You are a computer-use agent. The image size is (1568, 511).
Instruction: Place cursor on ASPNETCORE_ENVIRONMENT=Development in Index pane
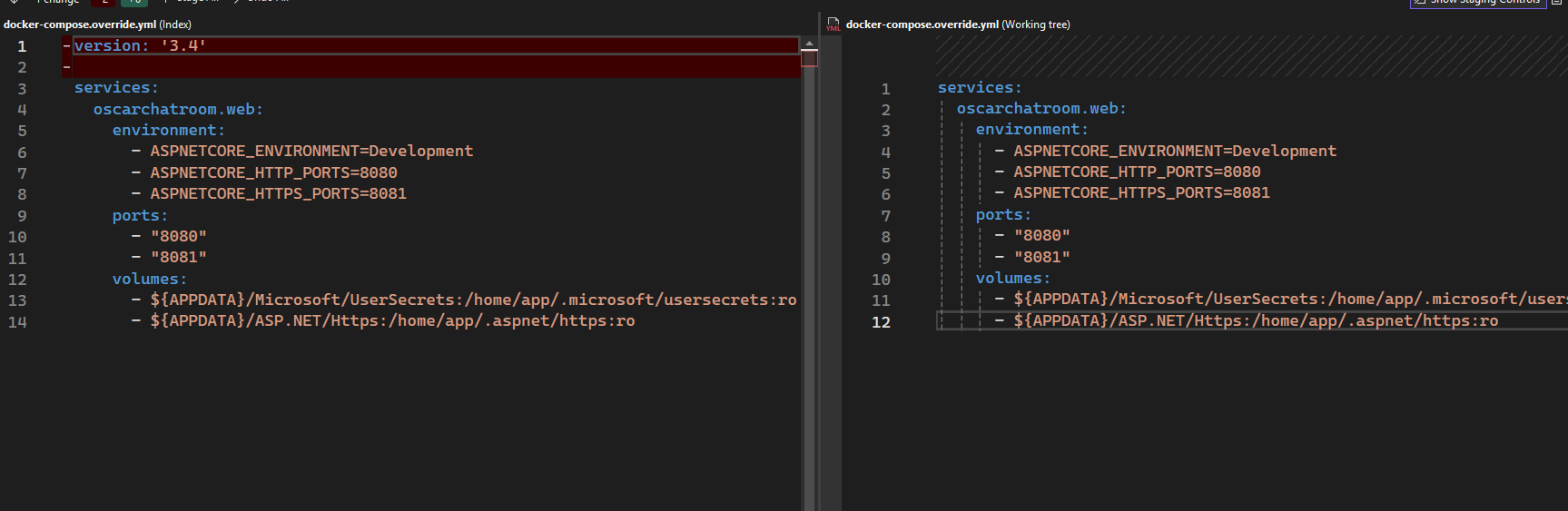coord(311,151)
